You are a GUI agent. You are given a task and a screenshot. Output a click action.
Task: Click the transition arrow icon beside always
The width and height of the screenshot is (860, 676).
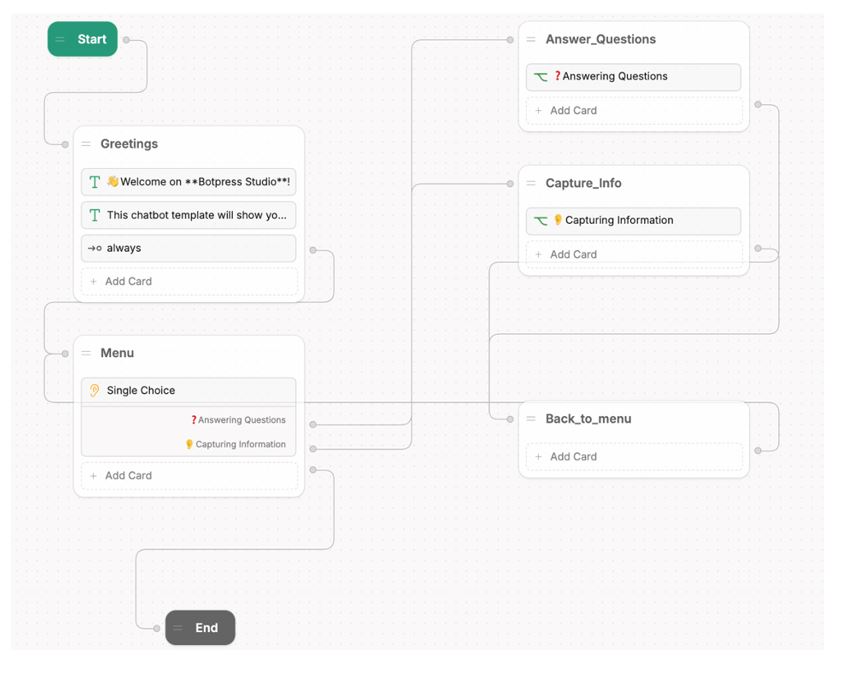point(94,248)
